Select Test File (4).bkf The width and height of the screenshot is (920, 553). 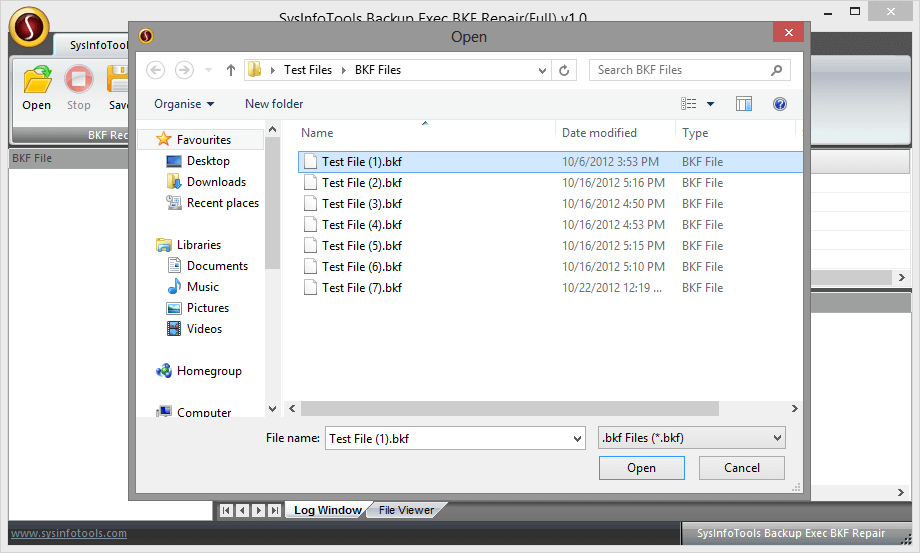point(361,225)
